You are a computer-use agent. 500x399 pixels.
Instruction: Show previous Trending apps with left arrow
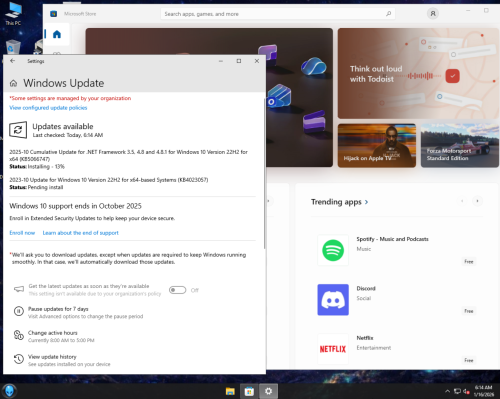[462, 201]
